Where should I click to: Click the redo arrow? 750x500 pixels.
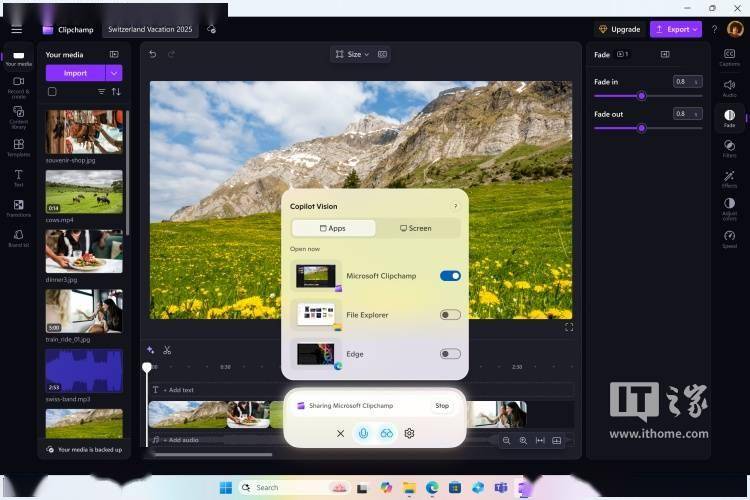pyautogui.click(x=171, y=54)
